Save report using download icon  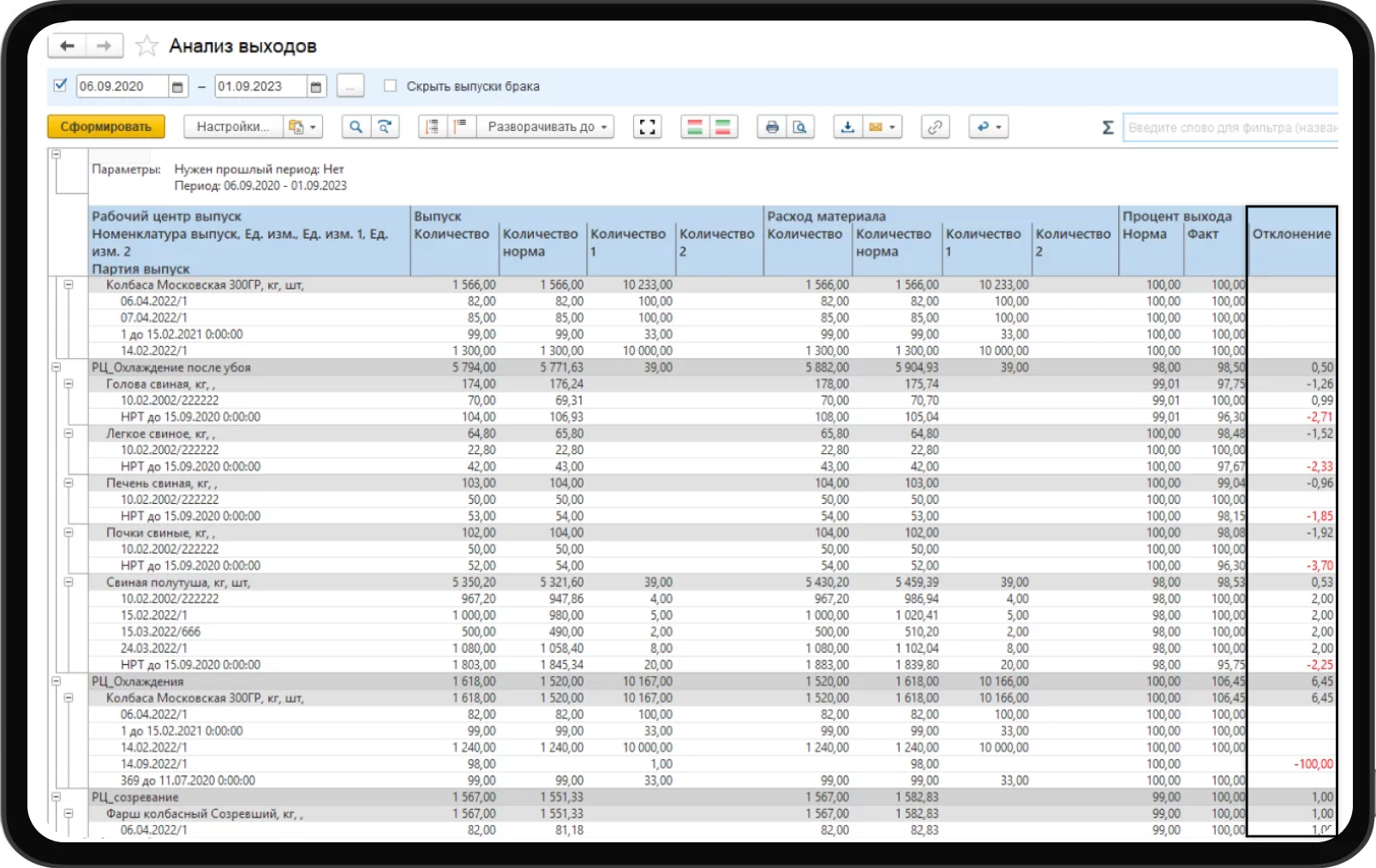(847, 127)
